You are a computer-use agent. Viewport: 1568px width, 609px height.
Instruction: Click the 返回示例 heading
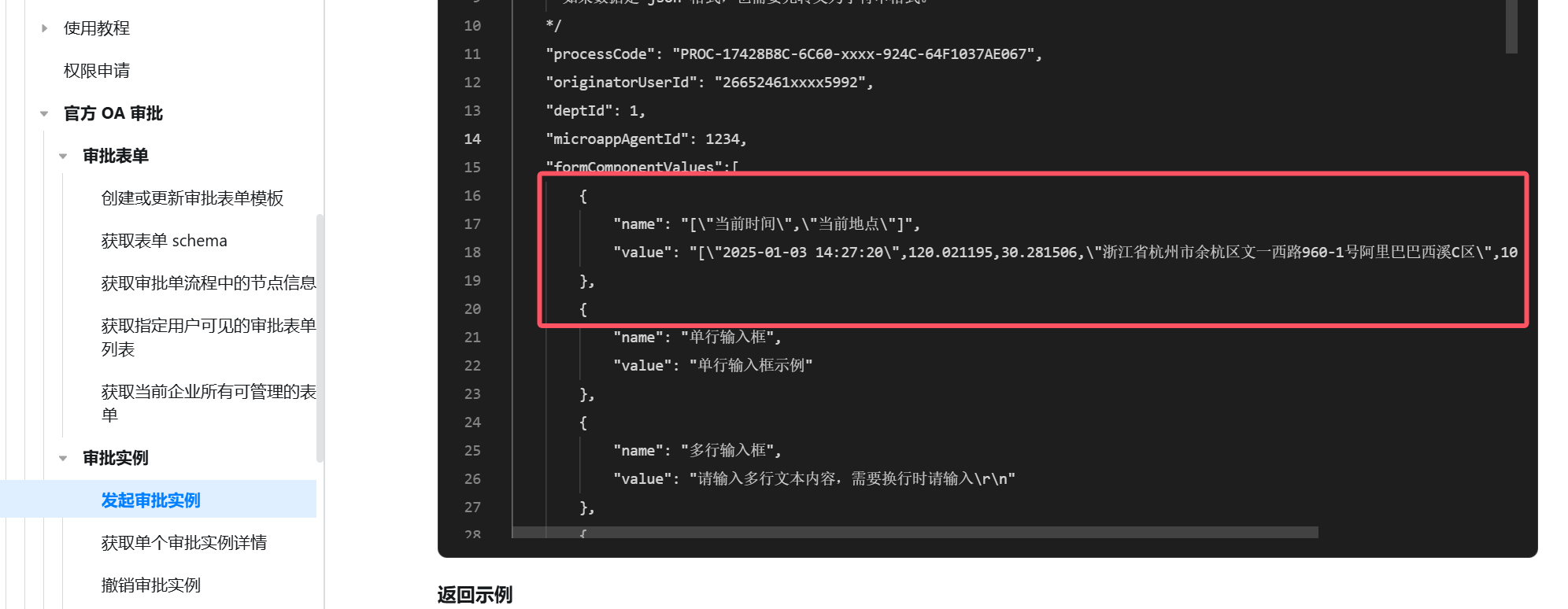pos(475,595)
